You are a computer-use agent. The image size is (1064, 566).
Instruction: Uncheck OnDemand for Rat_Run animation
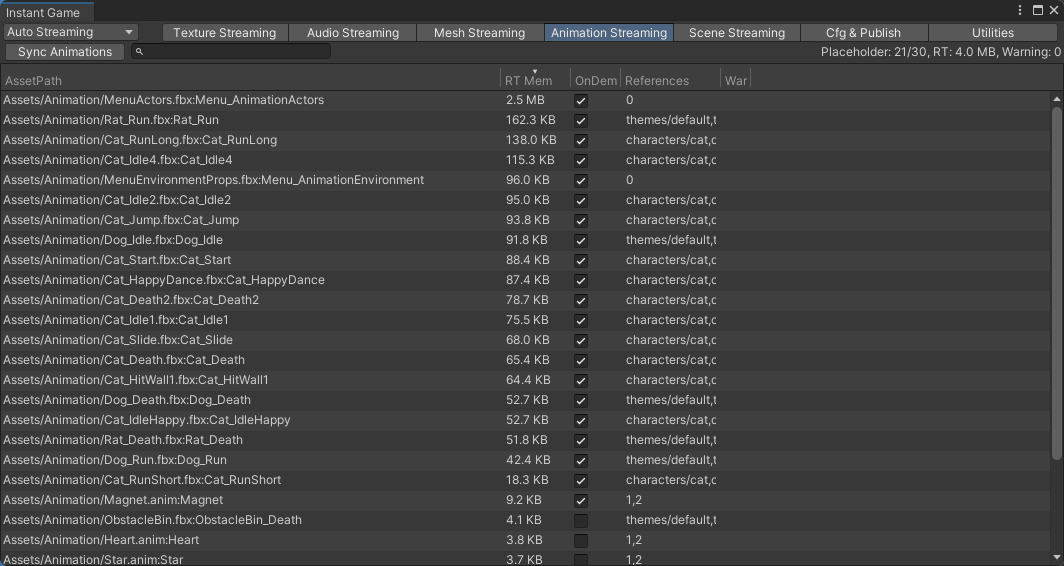[581, 120]
